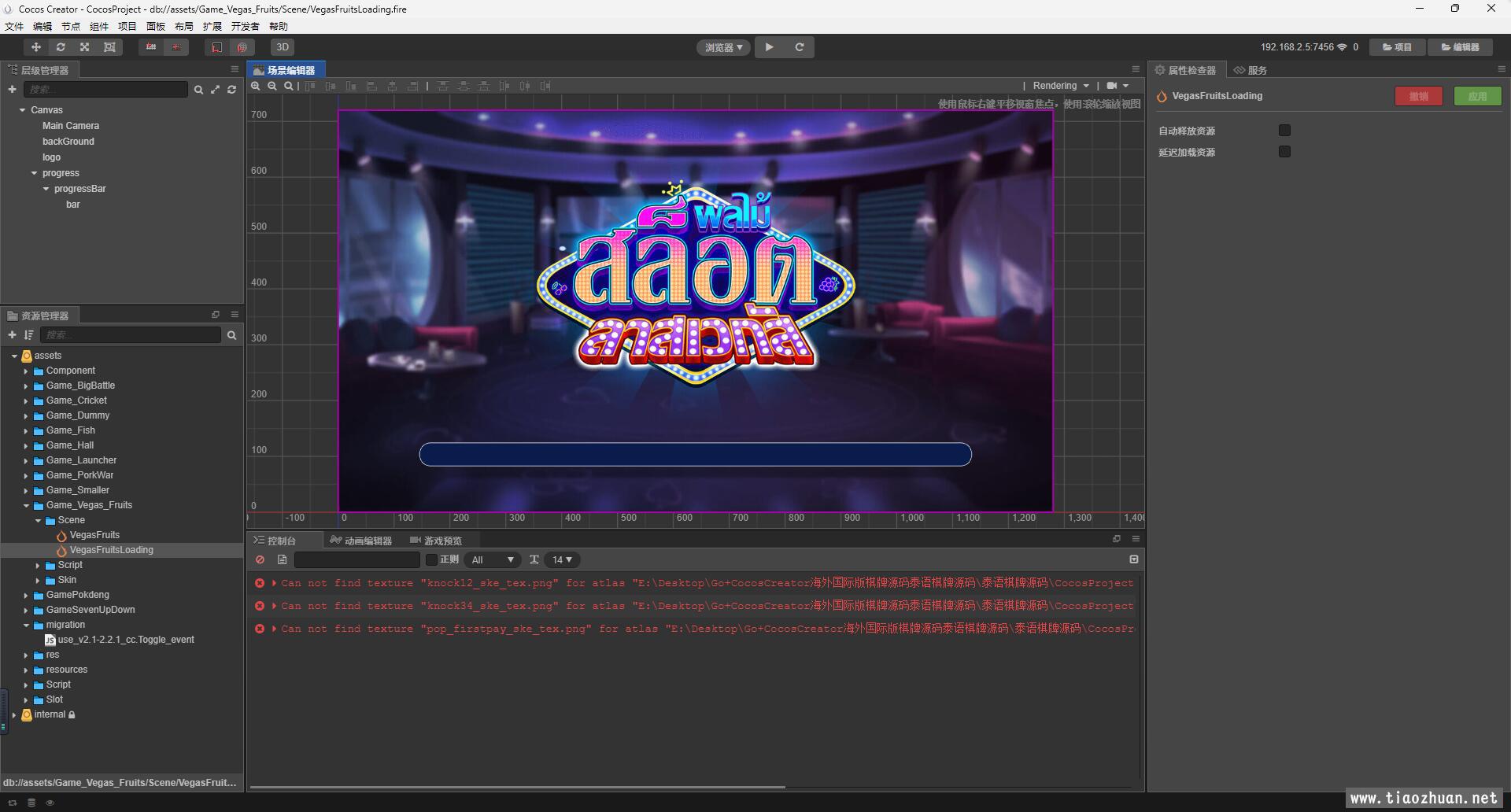Screen dimensions: 1511x812
Task: Select the VegasFruits scene asset
Action: pyautogui.click(x=94, y=535)
